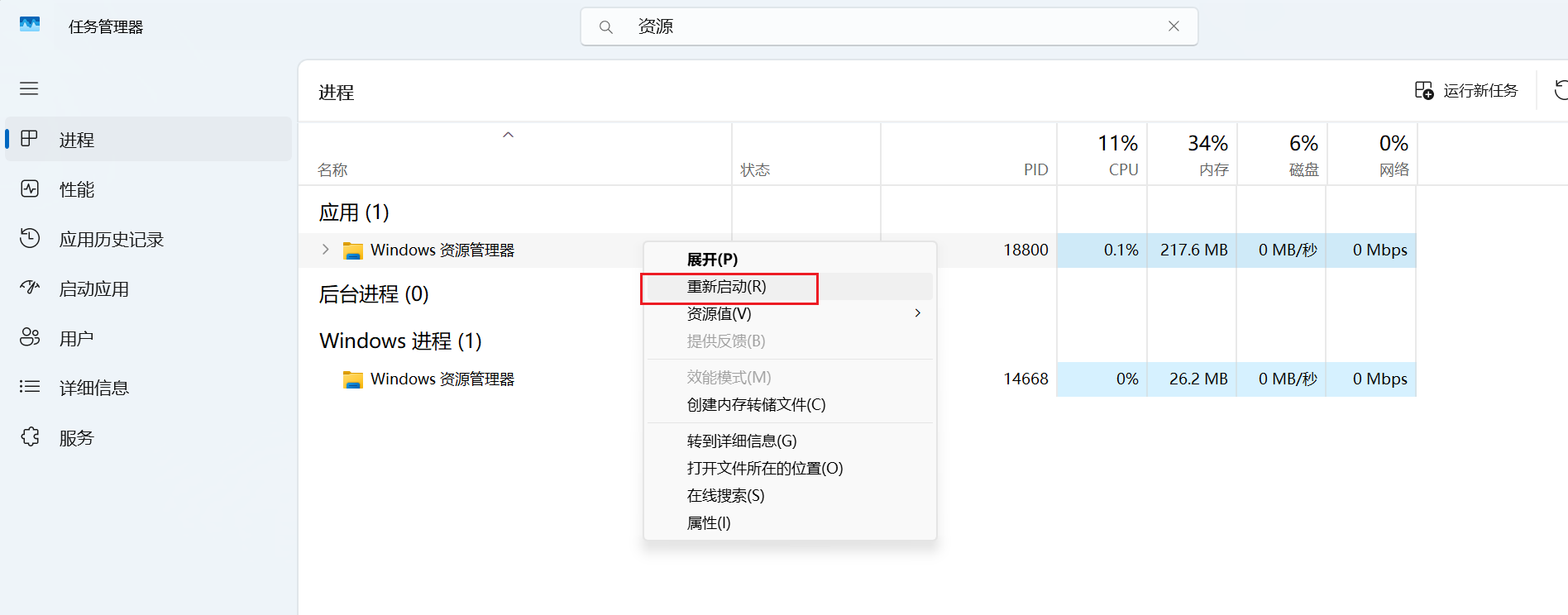The height and width of the screenshot is (615, 1568).
Task: Click PID value 14668
Action: coord(1025,379)
